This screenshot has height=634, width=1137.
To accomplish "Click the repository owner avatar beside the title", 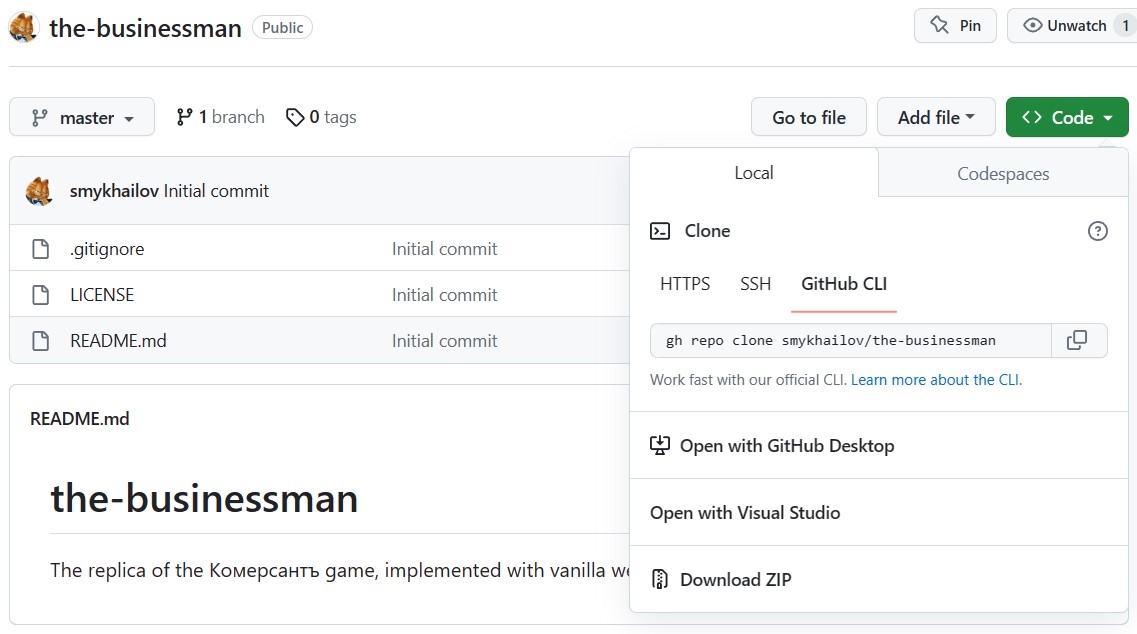I will [x=25, y=27].
